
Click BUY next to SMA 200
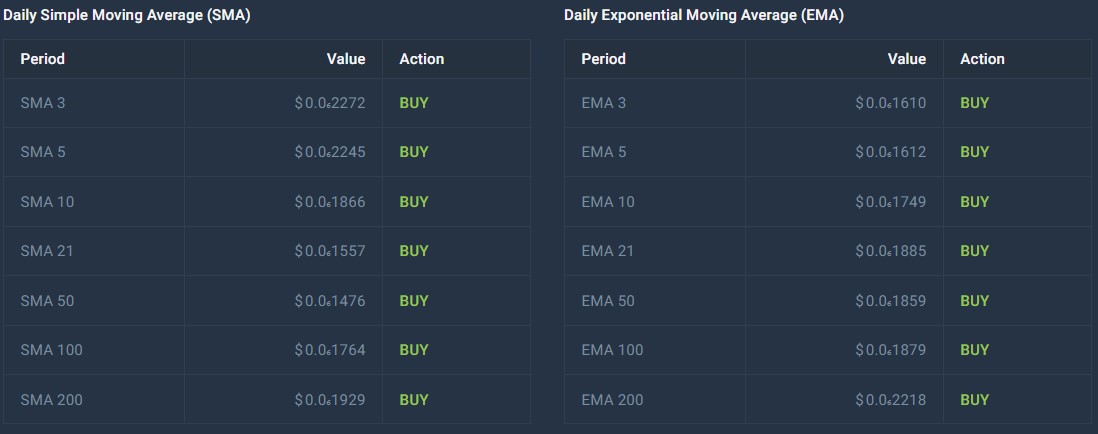pyautogui.click(x=413, y=400)
